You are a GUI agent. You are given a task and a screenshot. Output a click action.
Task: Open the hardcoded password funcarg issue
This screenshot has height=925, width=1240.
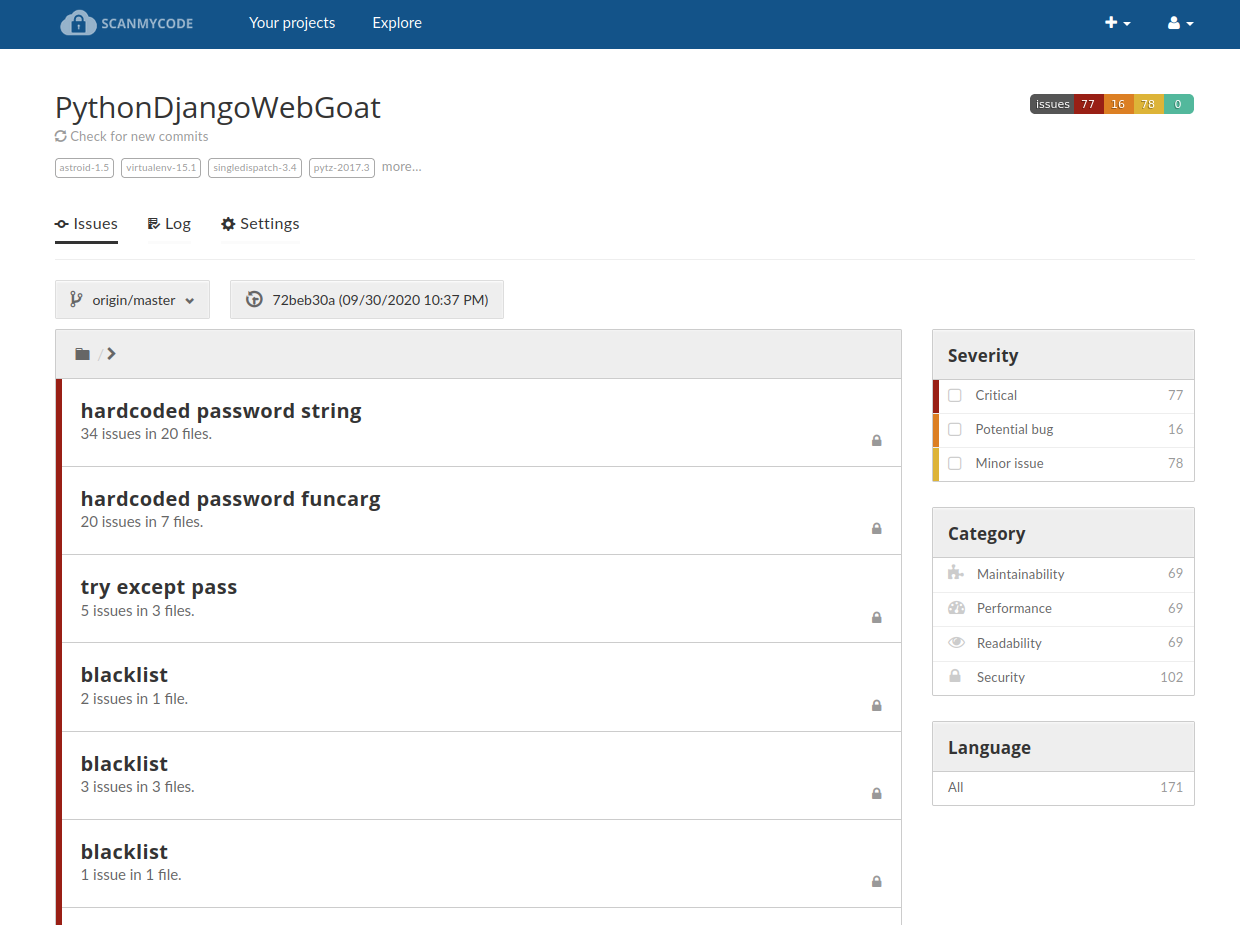[x=230, y=499]
